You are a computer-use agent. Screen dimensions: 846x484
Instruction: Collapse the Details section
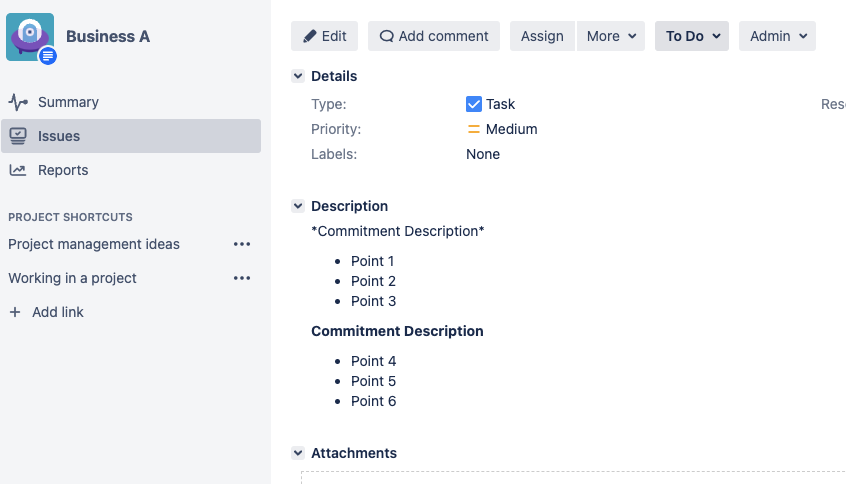tap(298, 76)
